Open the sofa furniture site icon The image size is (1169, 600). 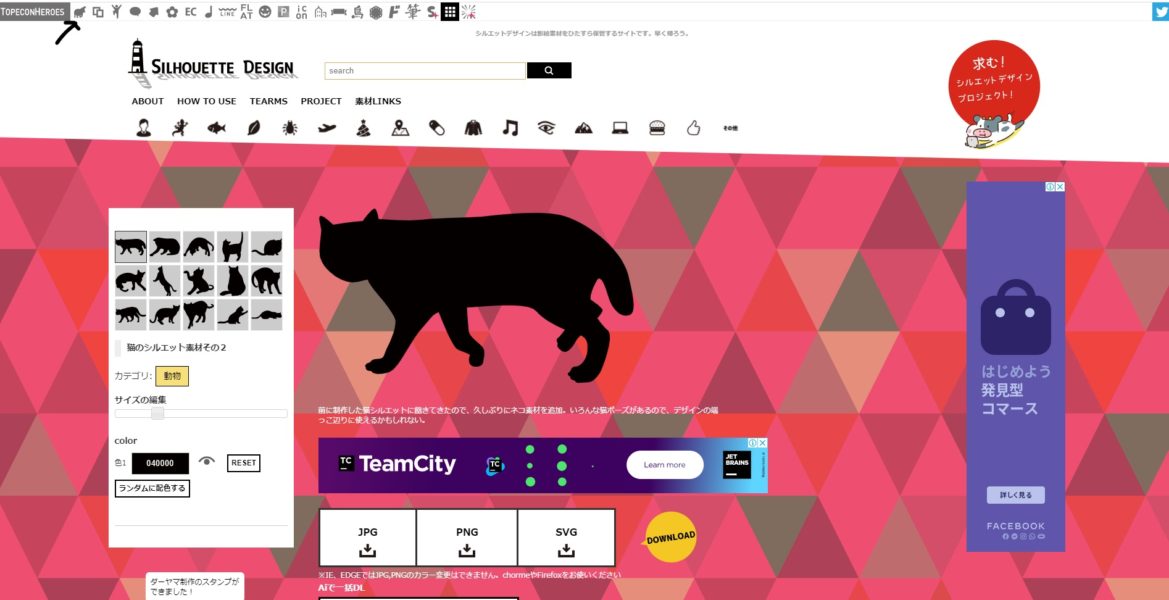pos(338,12)
